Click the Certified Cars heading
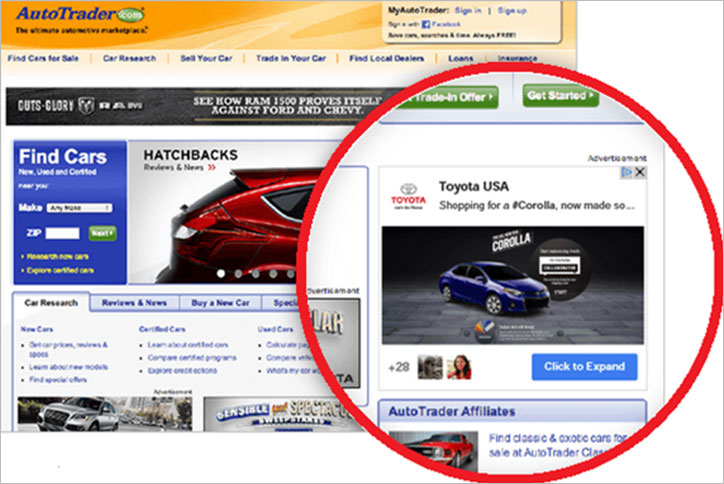Image resolution: width=724 pixels, height=484 pixels. (162, 329)
